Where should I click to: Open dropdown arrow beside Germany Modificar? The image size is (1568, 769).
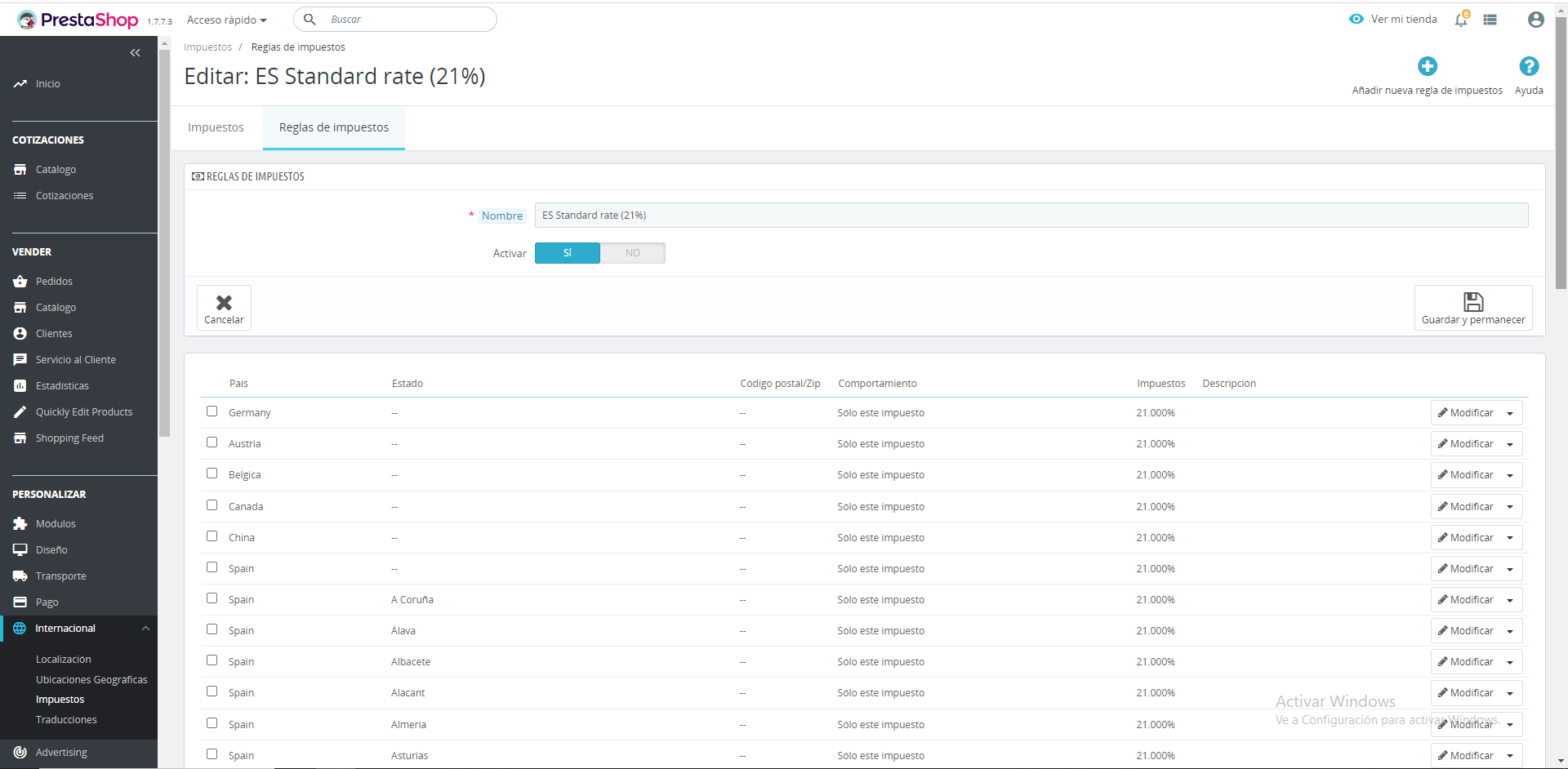pyautogui.click(x=1510, y=413)
